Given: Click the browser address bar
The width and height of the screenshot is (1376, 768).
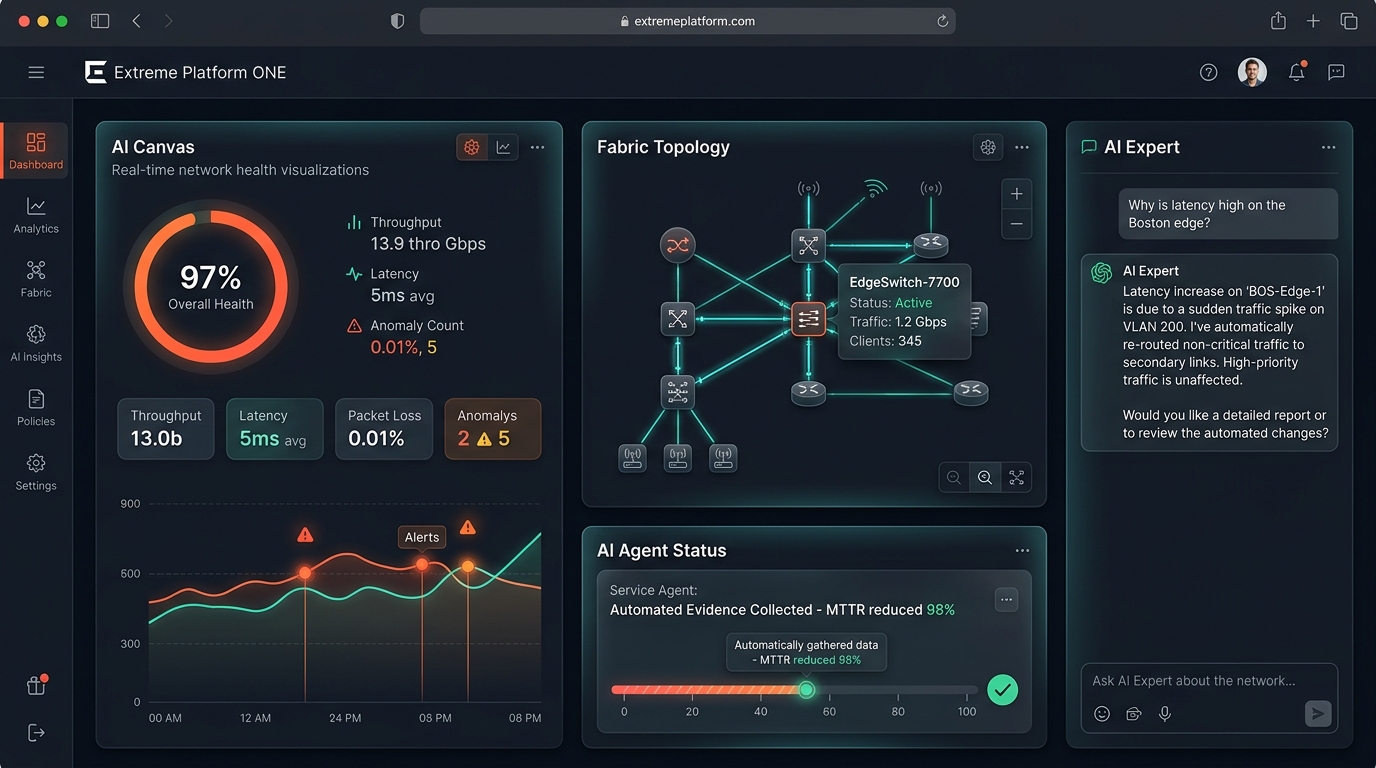Looking at the screenshot, I should click(688, 21).
